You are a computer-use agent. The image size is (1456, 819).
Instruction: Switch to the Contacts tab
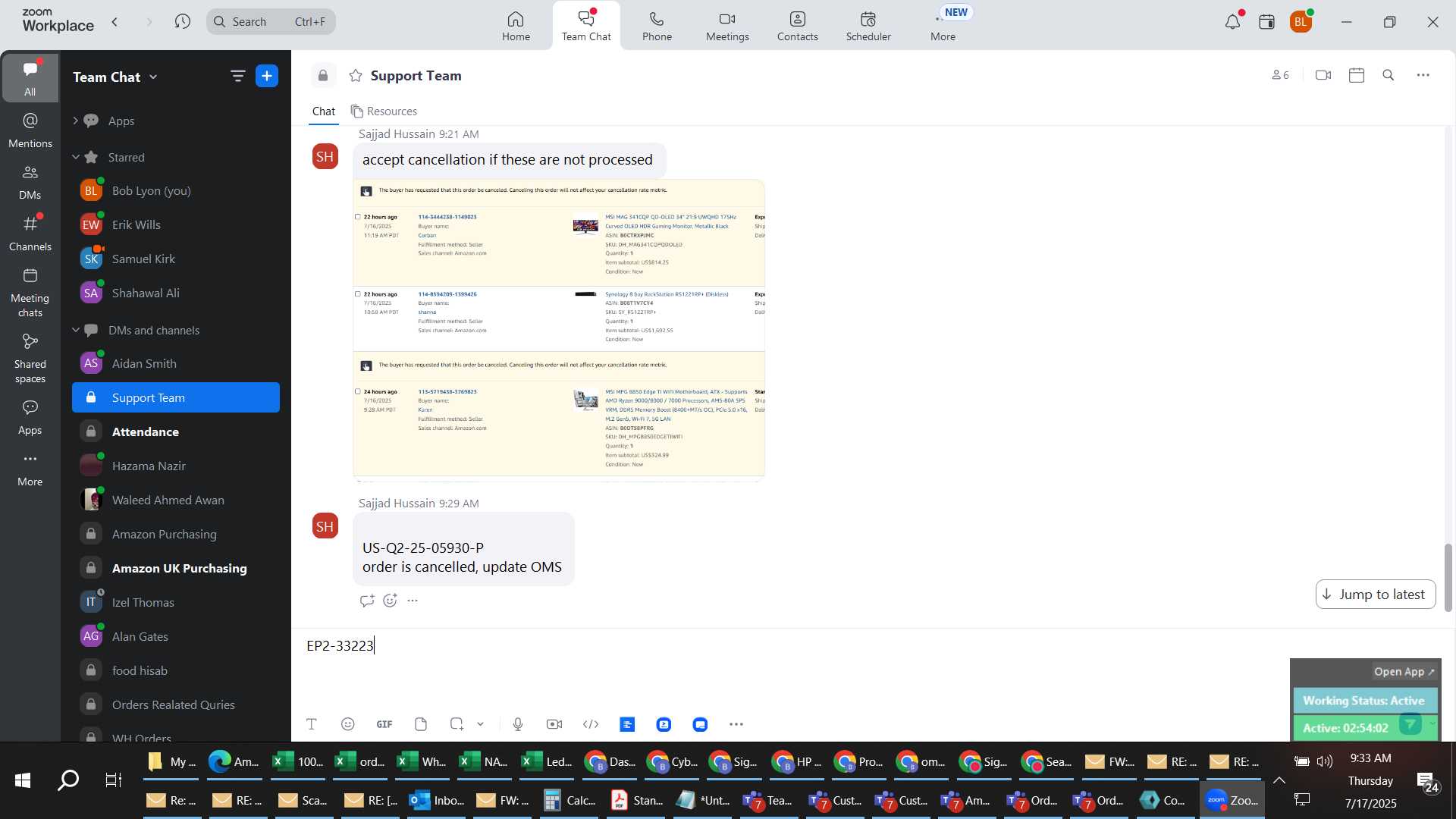[797, 26]
